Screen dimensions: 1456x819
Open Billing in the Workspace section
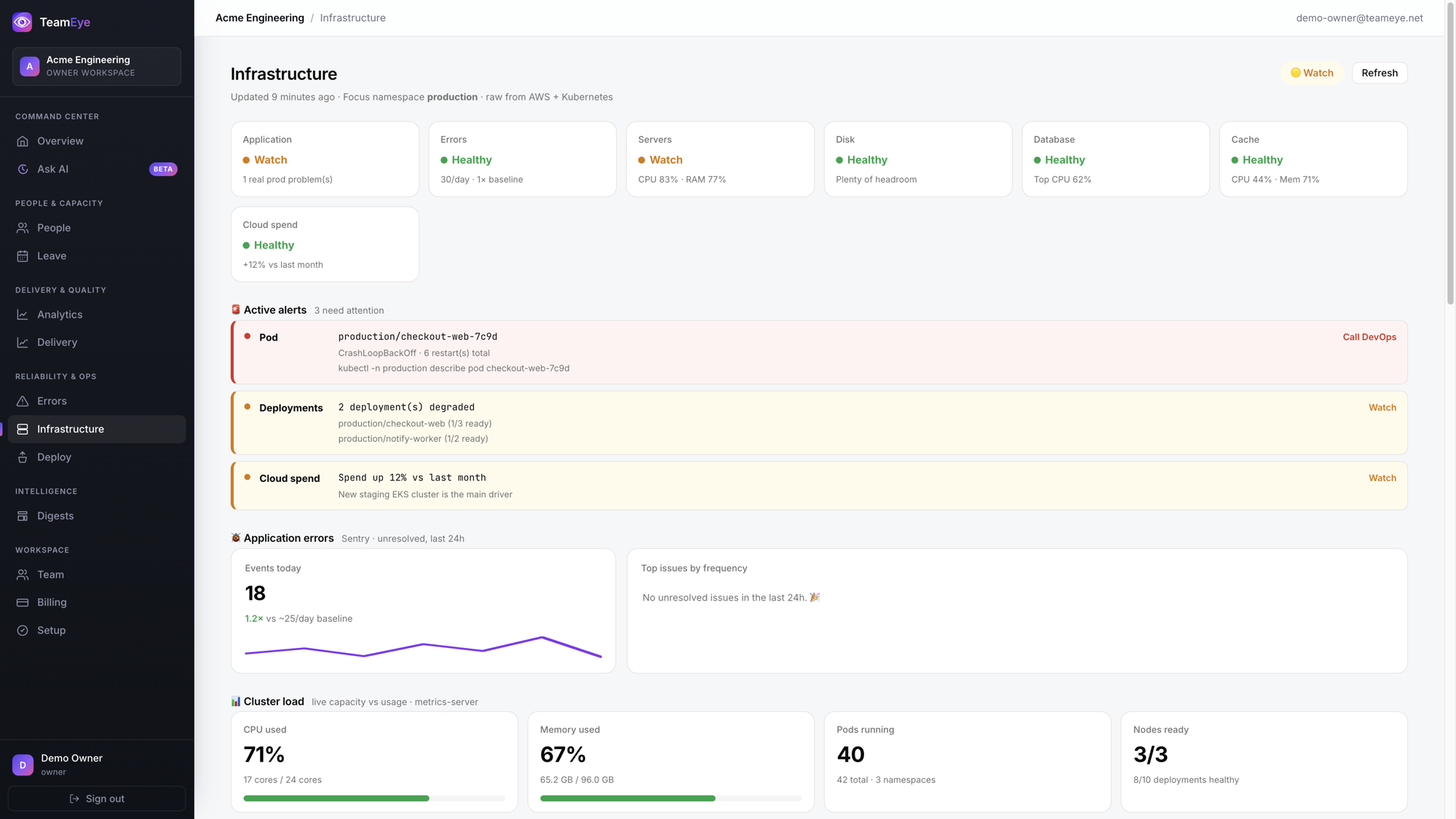click(97, 603)
